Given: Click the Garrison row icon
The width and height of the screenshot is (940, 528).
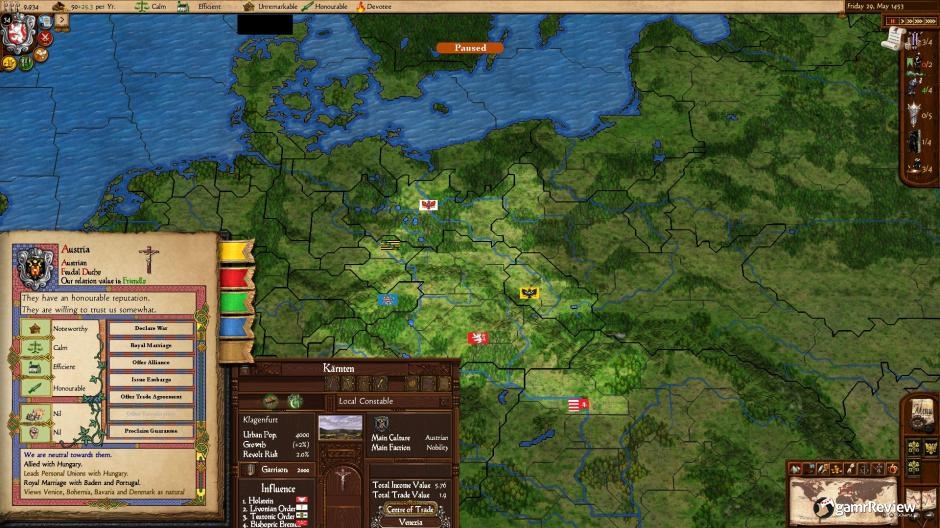Looking at the screenshot, I should point(251,470).
